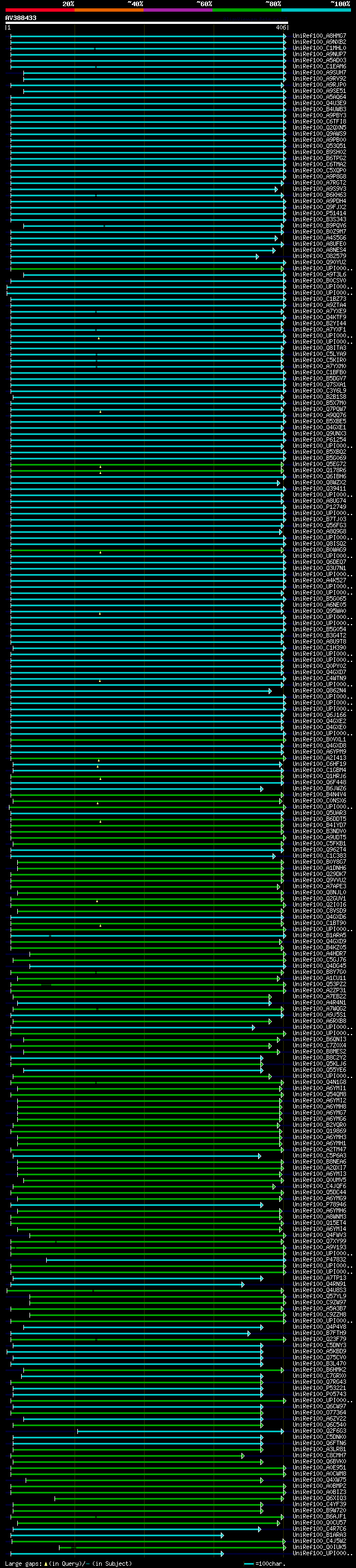356x1568 pixels.
Task: Select the UniRef100_A6RXB8 label
Action: (319, 1021)
